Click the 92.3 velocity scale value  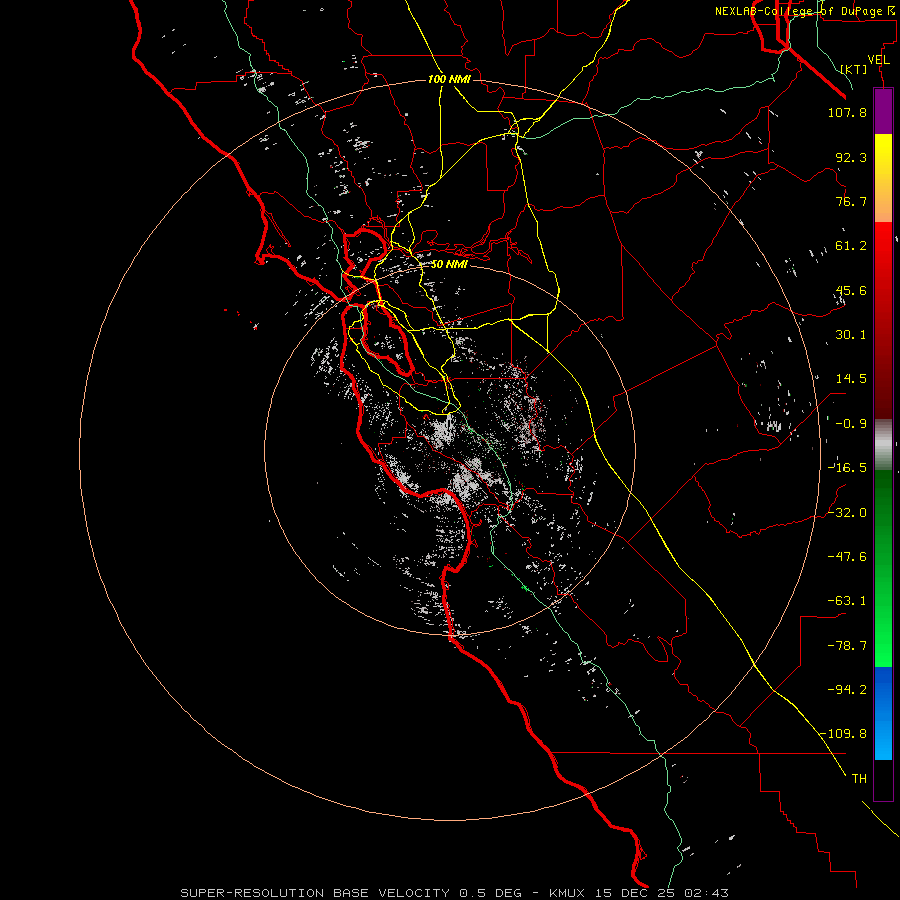click(851, 157)
